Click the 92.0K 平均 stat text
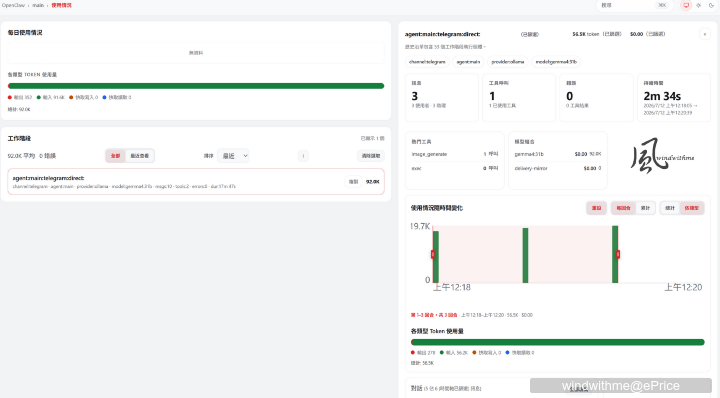The height and width of the screenshot is (398, 720). (21, 156)
